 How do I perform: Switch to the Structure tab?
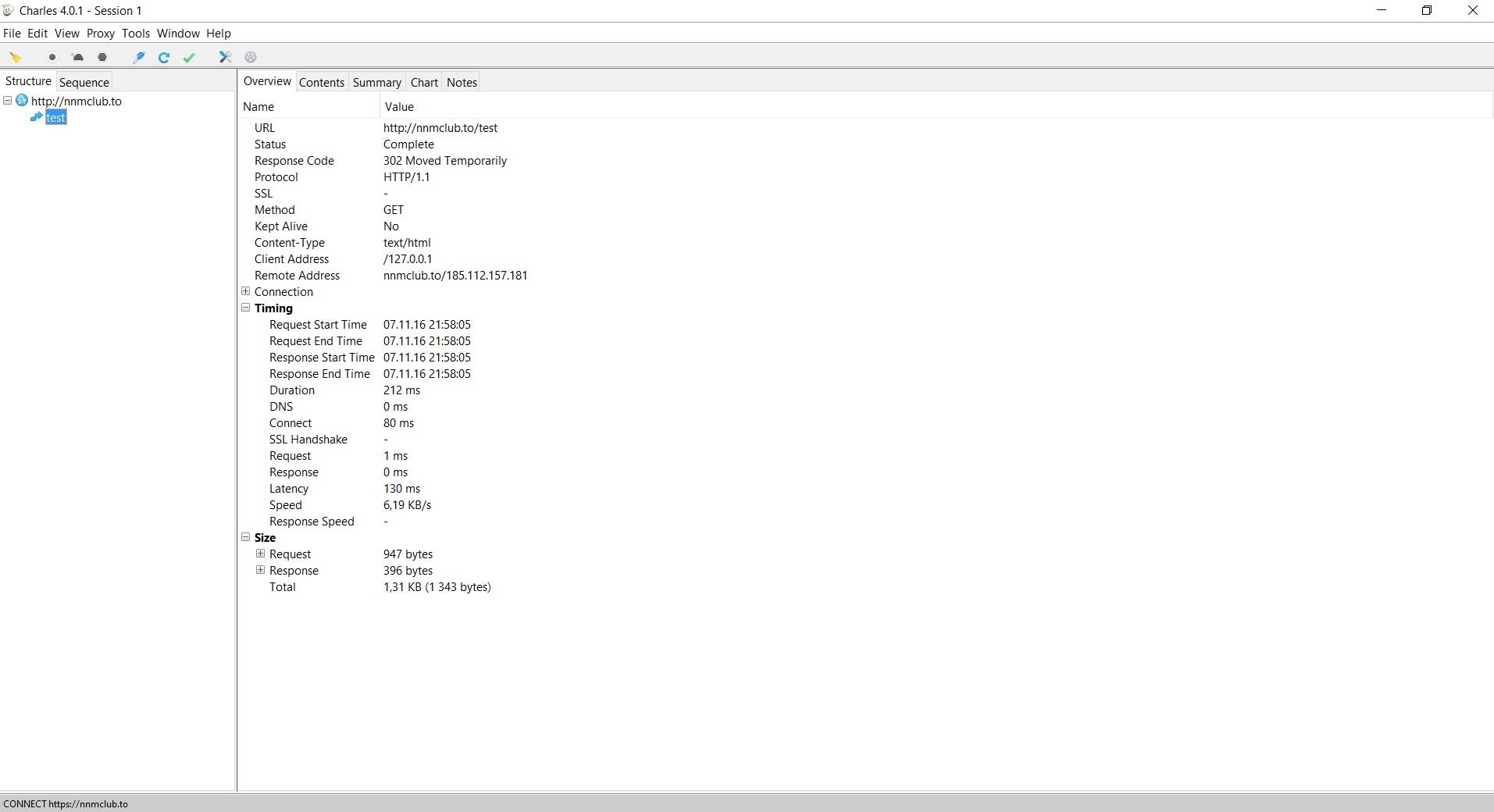click(x=28, y=81)
